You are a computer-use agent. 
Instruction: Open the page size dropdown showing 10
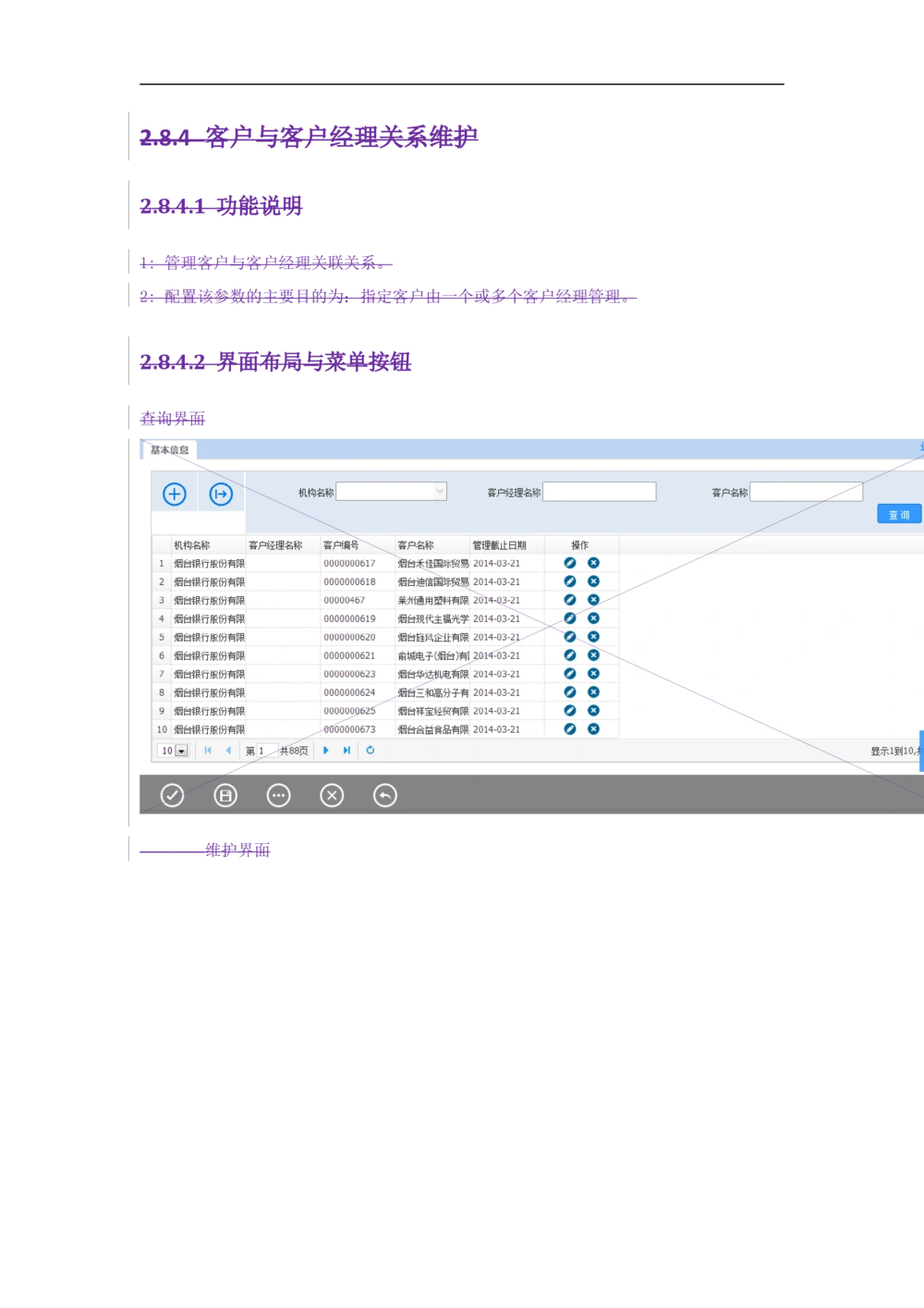click(x=181, y=752)
